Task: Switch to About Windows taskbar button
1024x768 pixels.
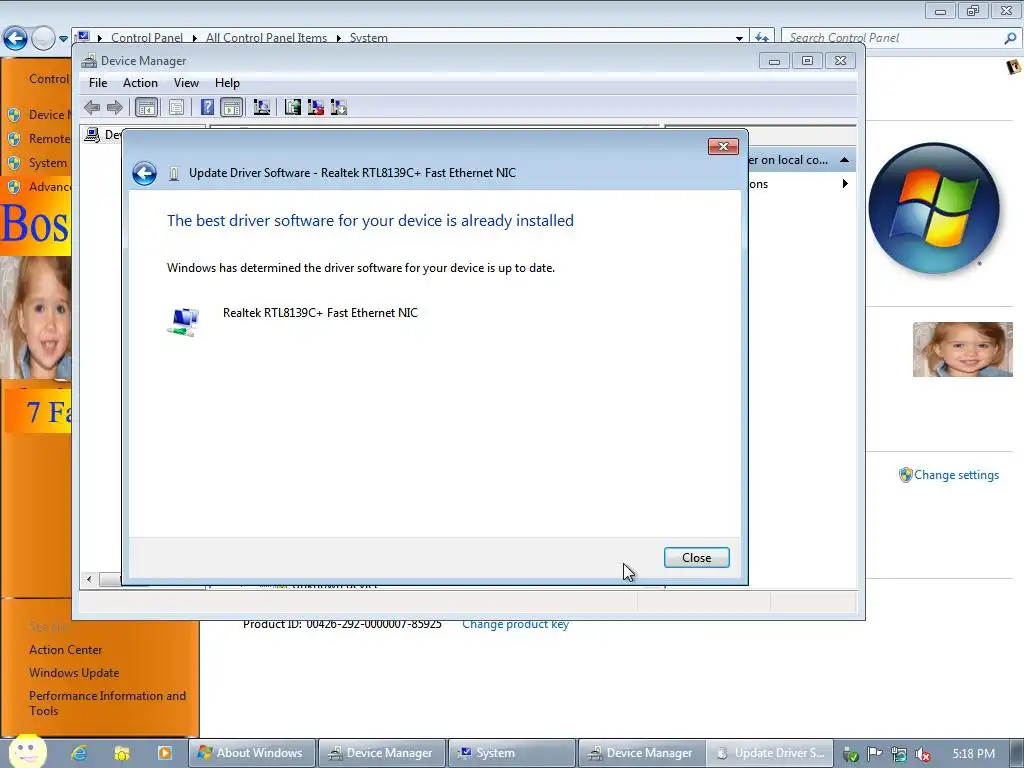Action: pyautogui.click(x=251, y=753)
